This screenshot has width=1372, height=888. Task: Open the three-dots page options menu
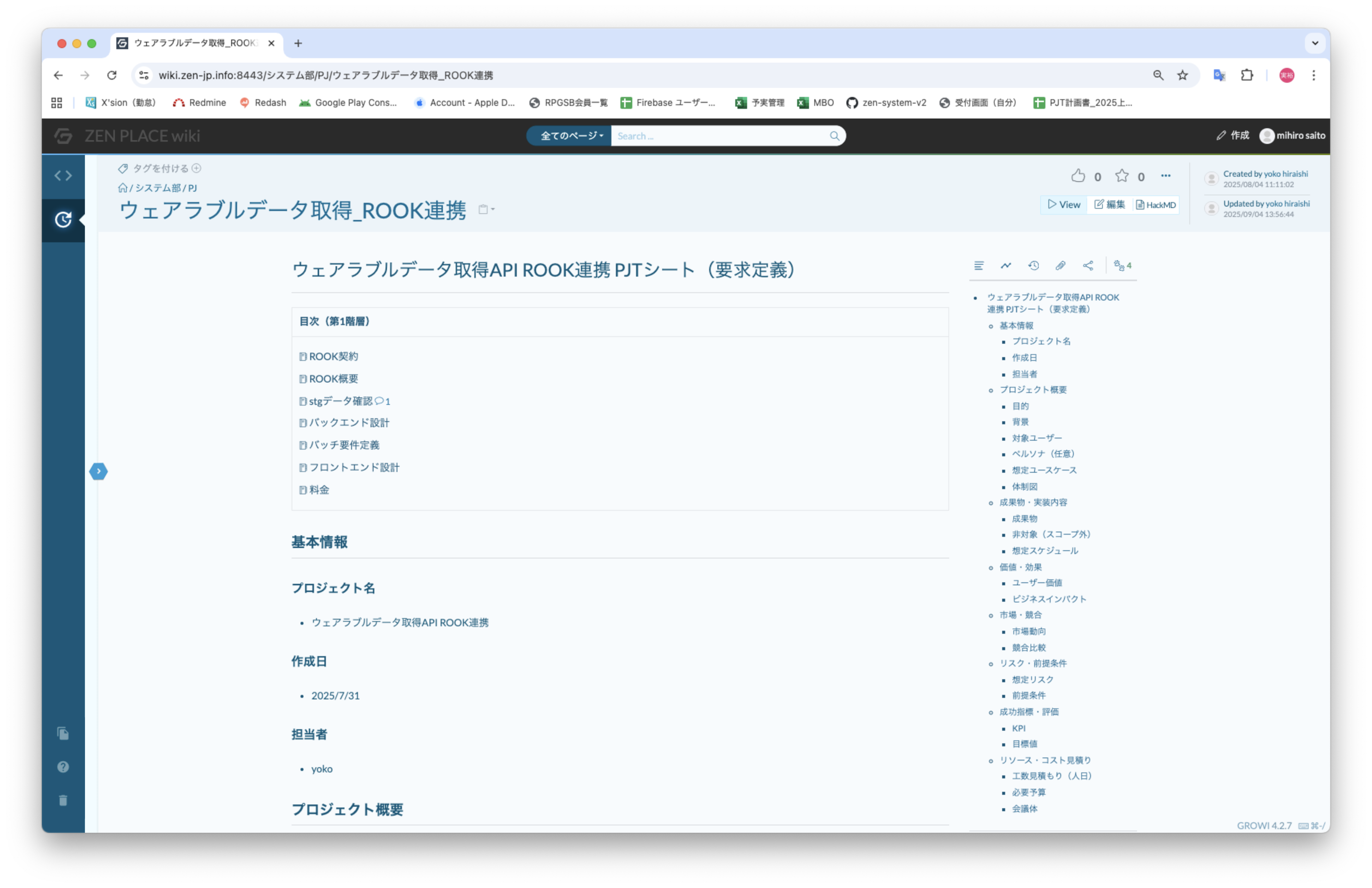pos(1165,176)
